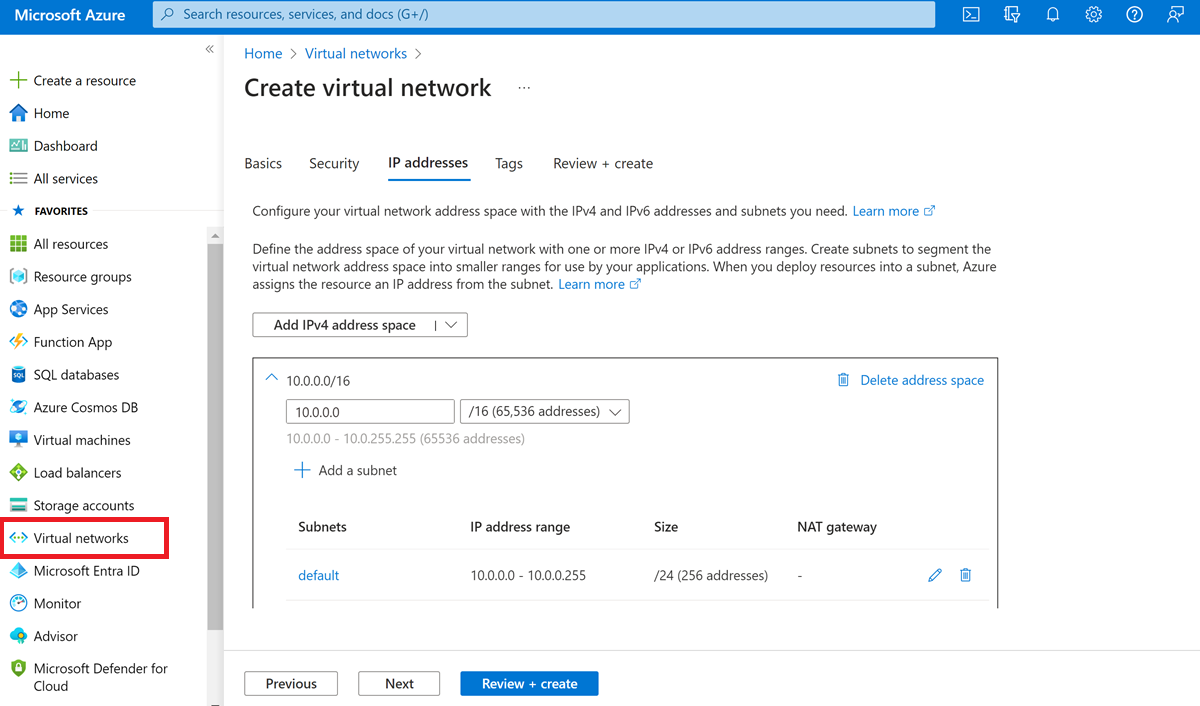Click the Review + create button
Image resolution: width=1200 pixels, height=706 pixels.
[x=529, y=683]
